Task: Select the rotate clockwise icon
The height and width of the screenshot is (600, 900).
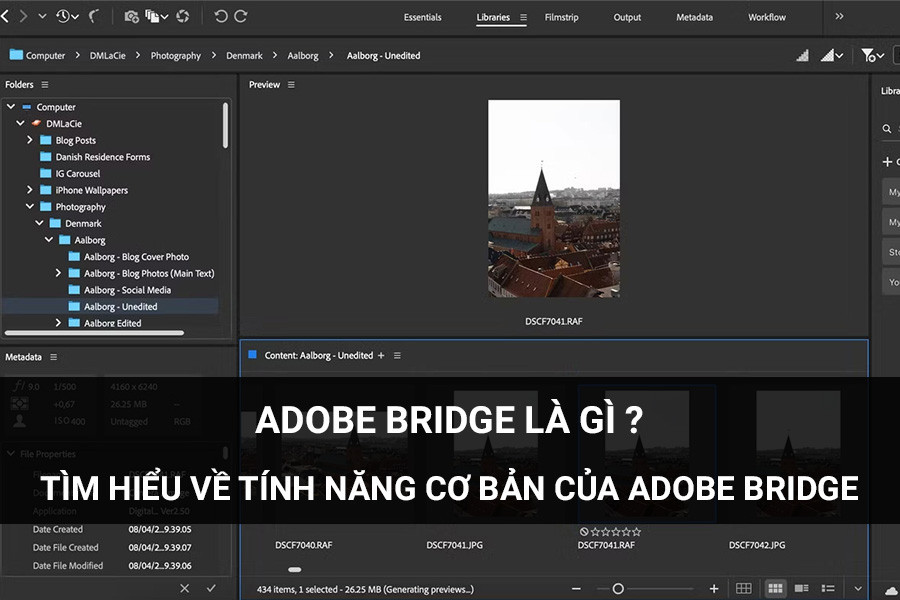Action: [243, 16]
